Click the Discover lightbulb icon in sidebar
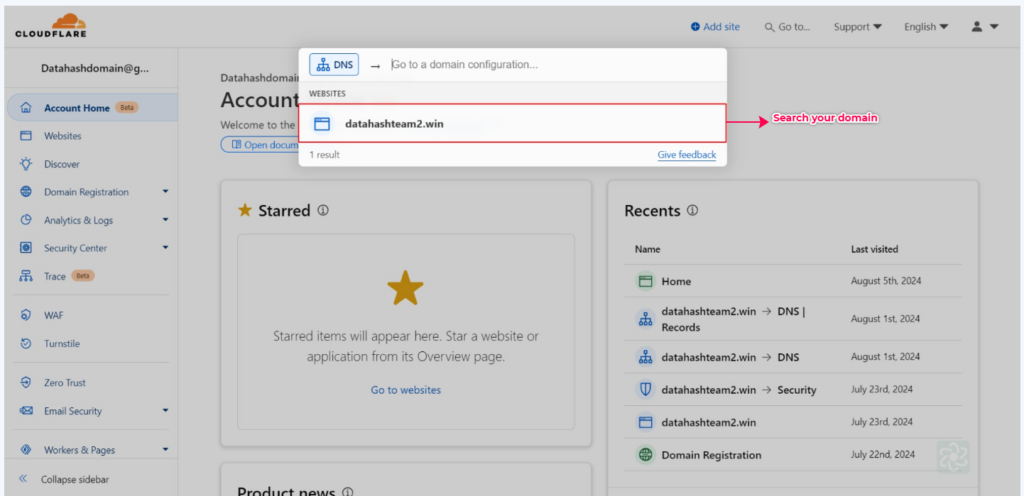The width and height of the screenshot is (1024, 496). tap(26, 164)
